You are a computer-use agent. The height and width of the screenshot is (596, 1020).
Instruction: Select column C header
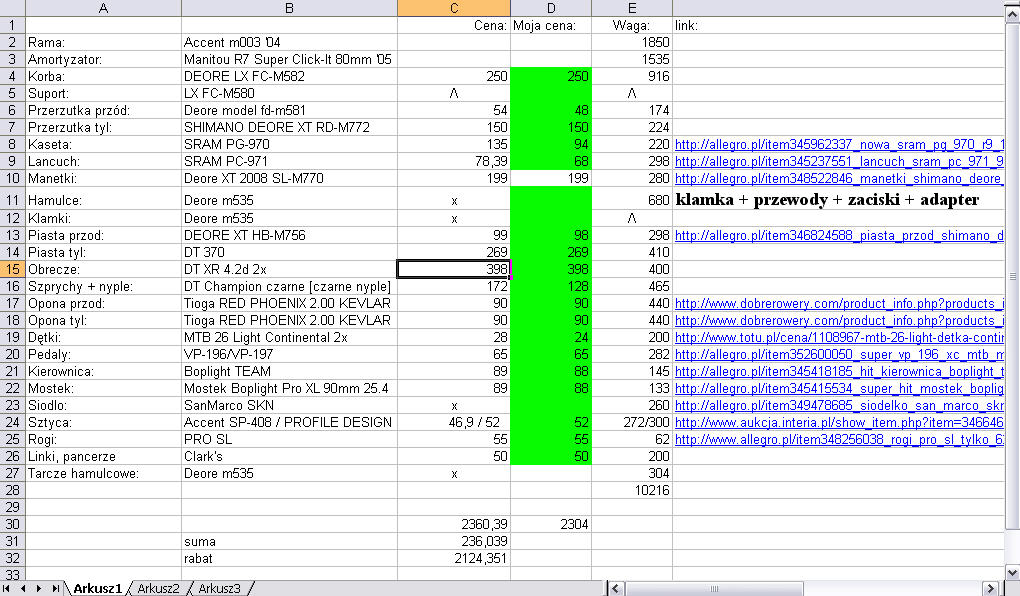[x=454, y=8]
